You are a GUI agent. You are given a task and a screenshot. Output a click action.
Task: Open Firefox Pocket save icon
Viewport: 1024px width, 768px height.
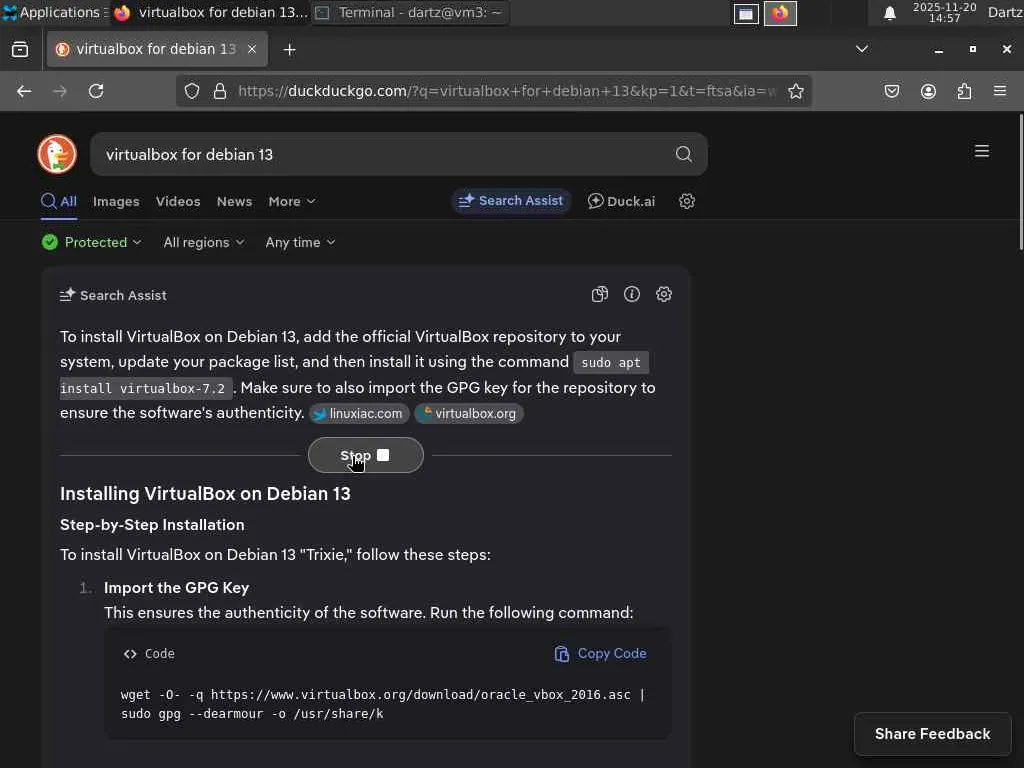[892, 91]
